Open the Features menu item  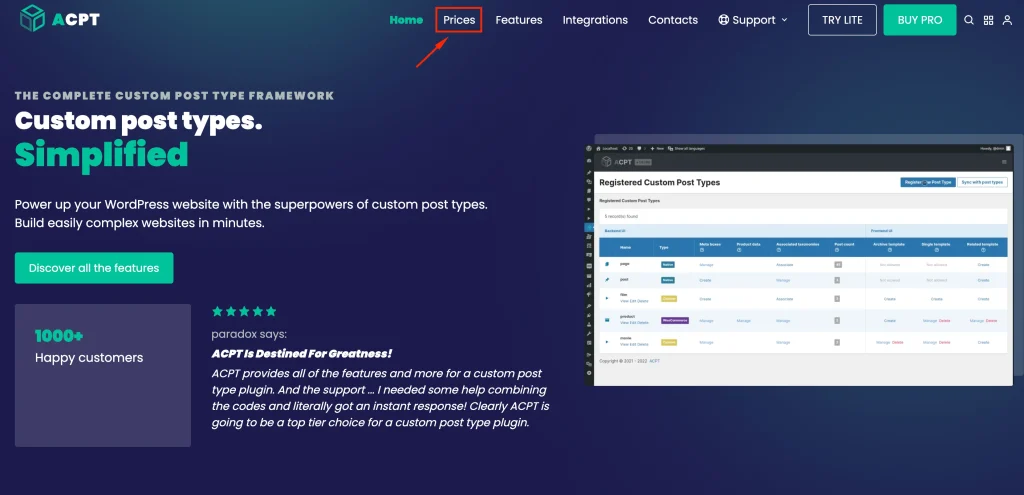pyautogui.click(x=519, y=20)
